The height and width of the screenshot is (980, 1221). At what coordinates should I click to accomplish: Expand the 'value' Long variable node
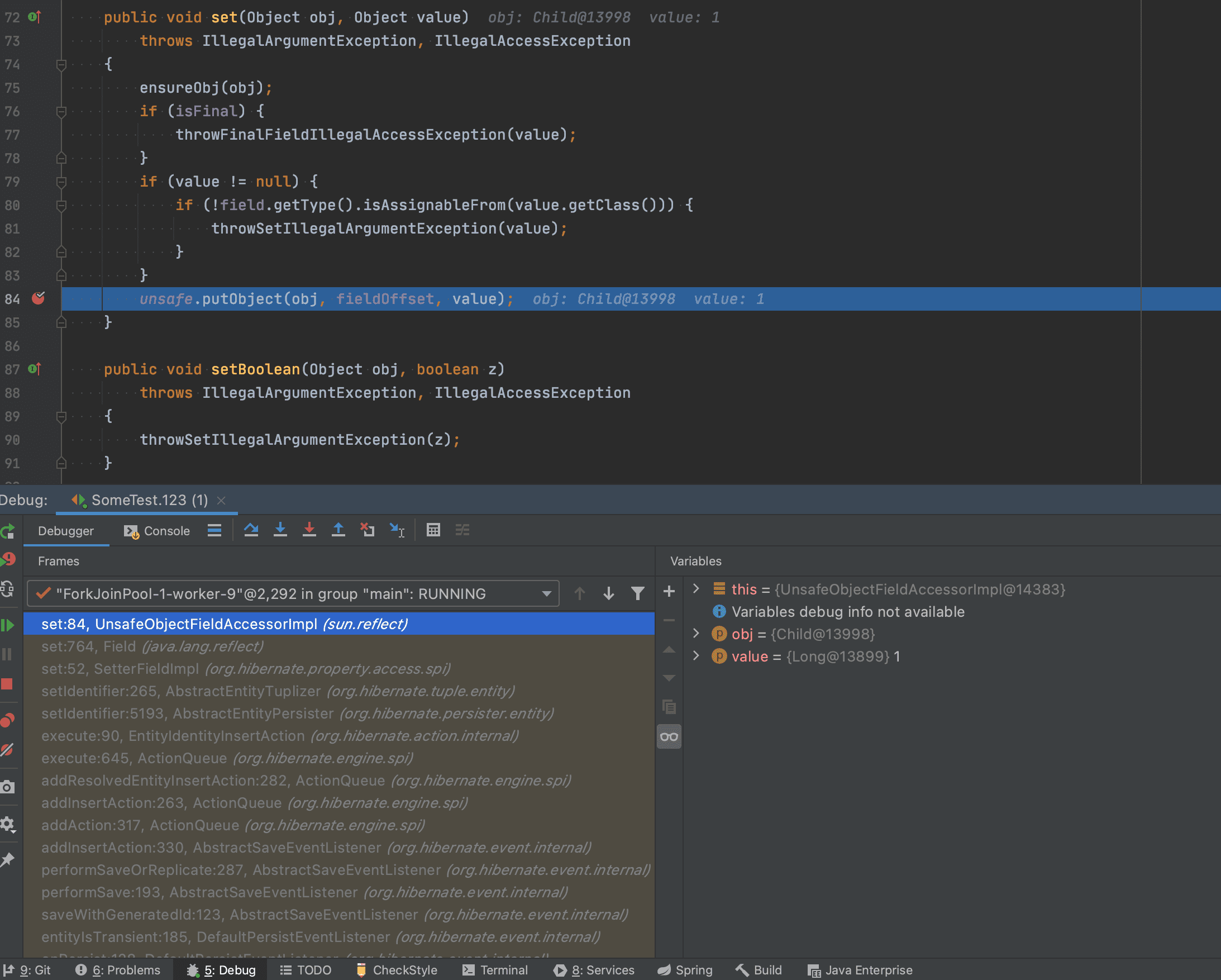[x=696, y=656]
